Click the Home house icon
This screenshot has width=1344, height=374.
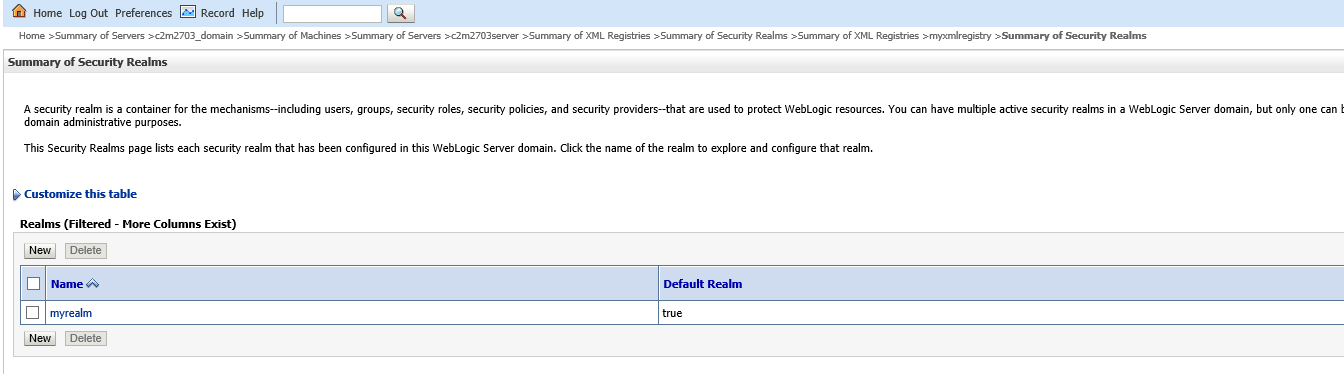pos(19,12)
